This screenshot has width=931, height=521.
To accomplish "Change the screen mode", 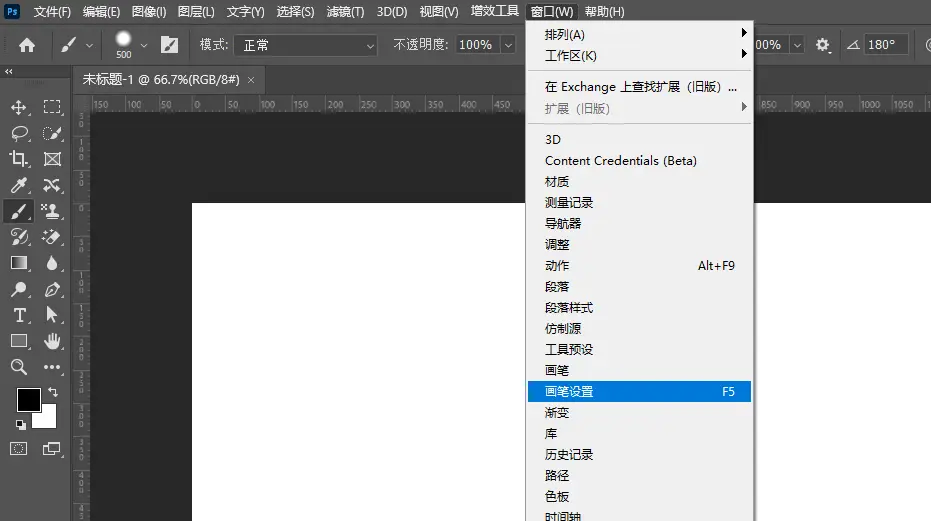I will pyautogui.click(x=52, y=449).
